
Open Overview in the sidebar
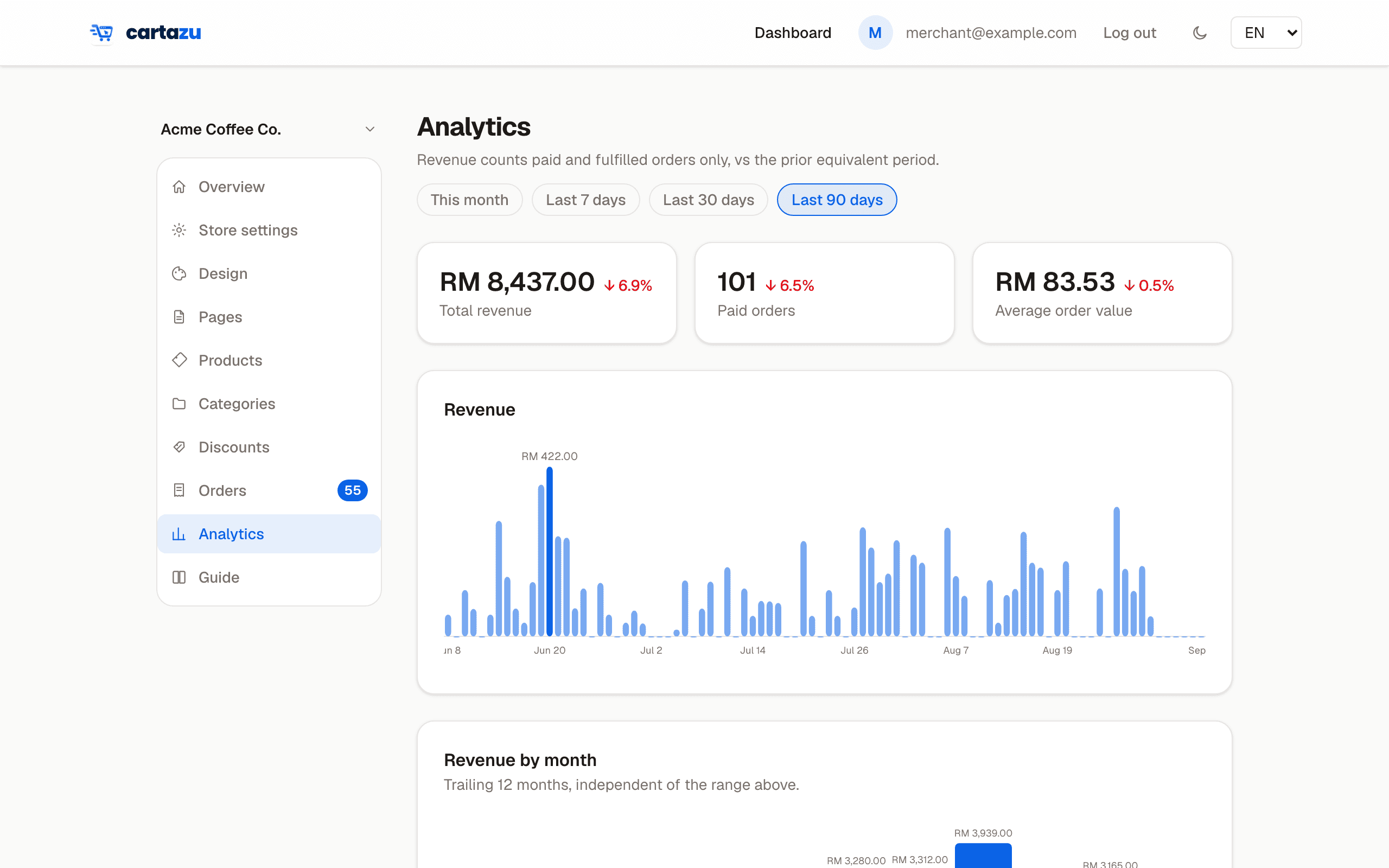(269, 187)
